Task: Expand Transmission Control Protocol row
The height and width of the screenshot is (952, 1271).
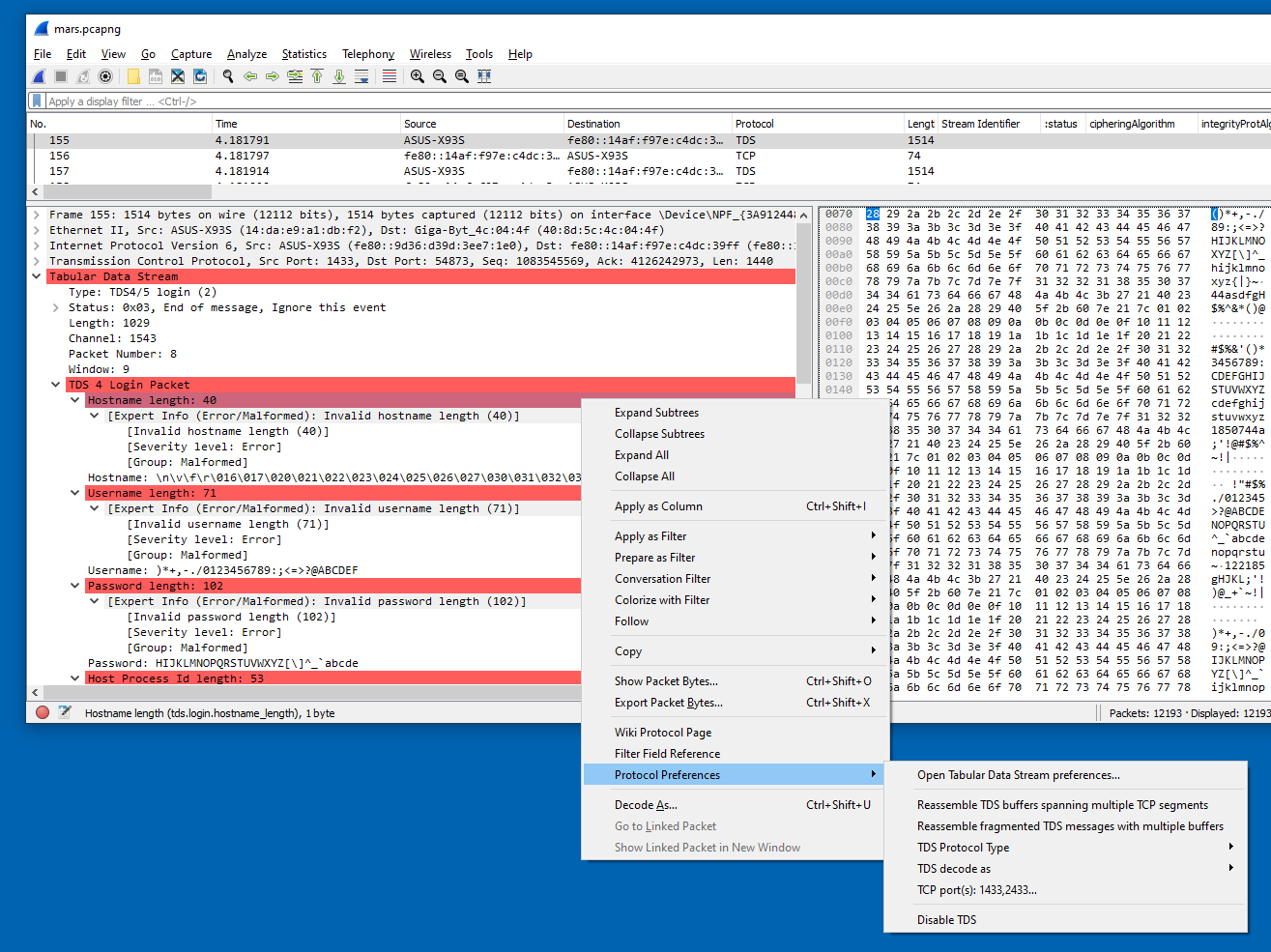Action: coord(37,261)
